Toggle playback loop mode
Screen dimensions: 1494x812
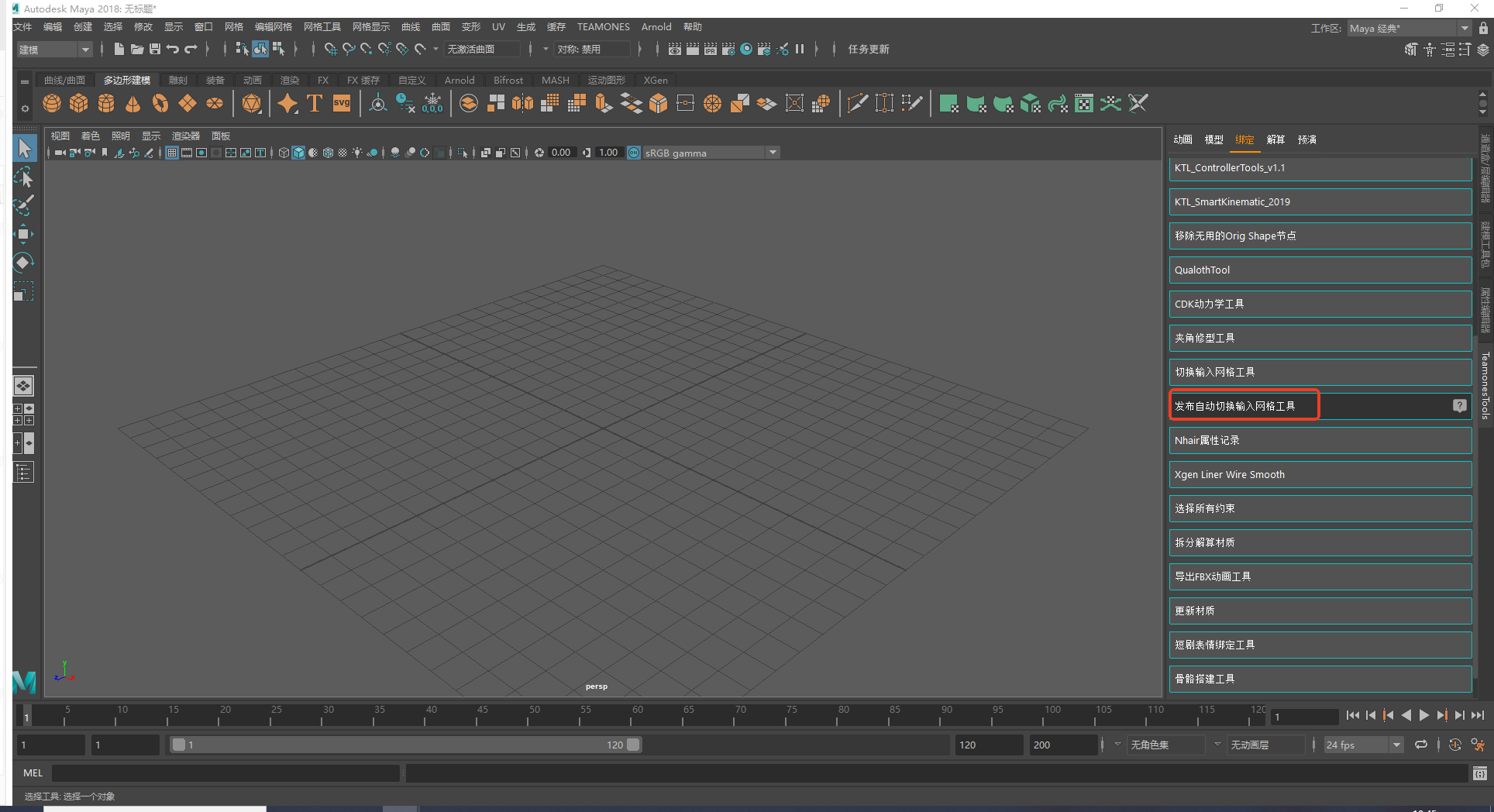(x=1420, y=745)
